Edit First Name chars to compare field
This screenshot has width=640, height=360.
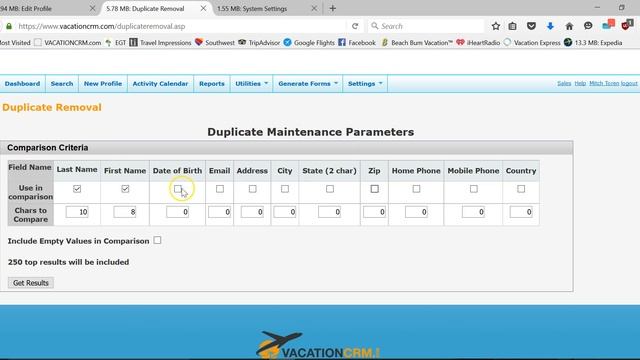125,212
